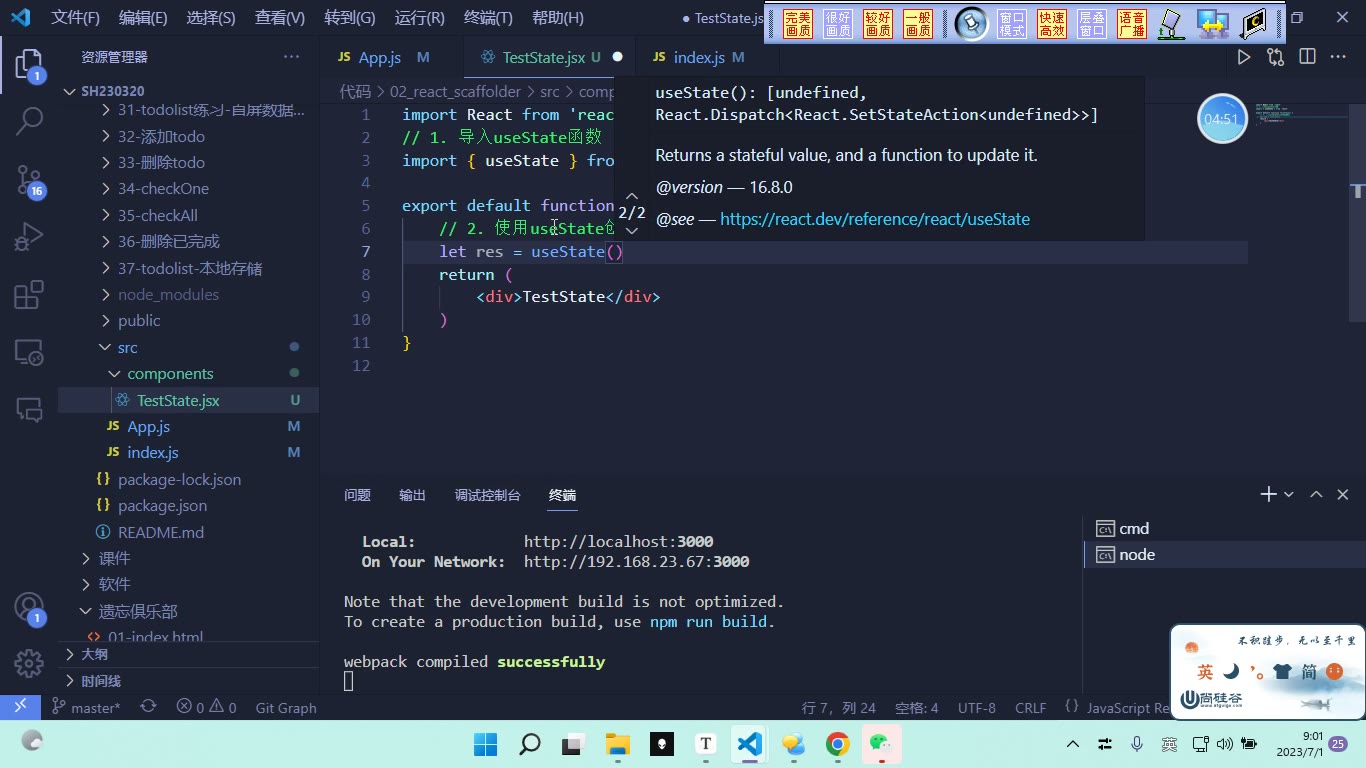Open the Search view icon
Viewport: 1366px width, 768px height.
click(29, 122)
